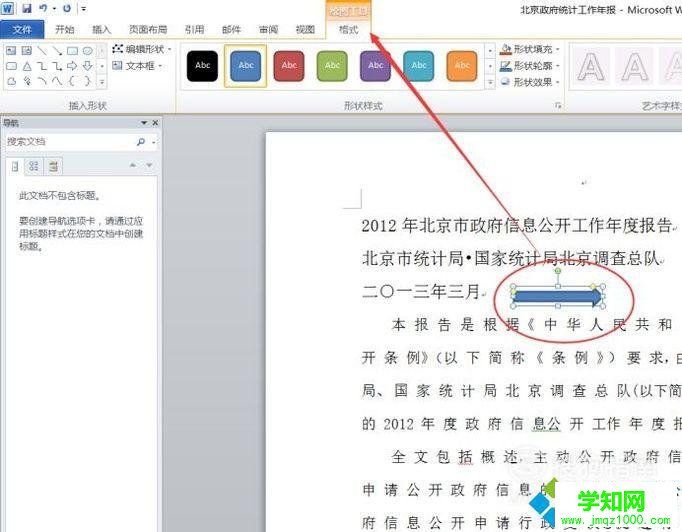Switch to the 页面布局 ribbon tab
Screen dimensions: 682x532
148,30
